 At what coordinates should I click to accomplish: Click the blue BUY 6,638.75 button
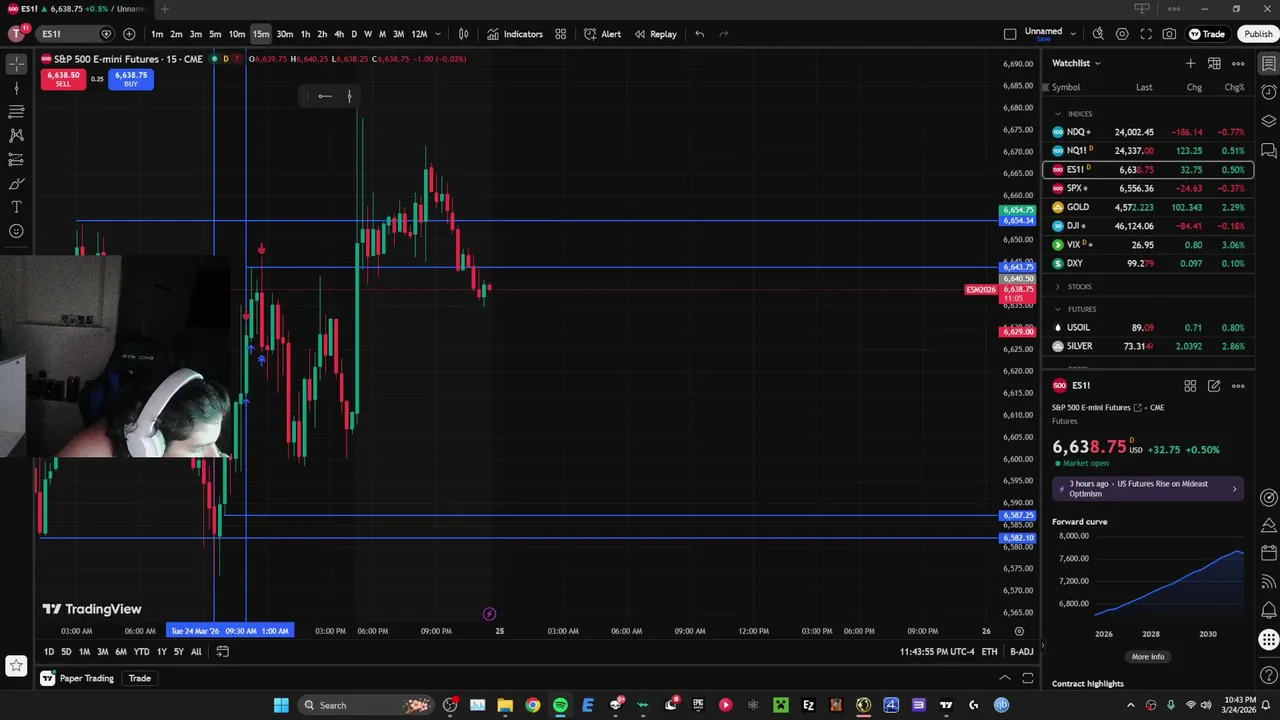click(x=131, y=79)
